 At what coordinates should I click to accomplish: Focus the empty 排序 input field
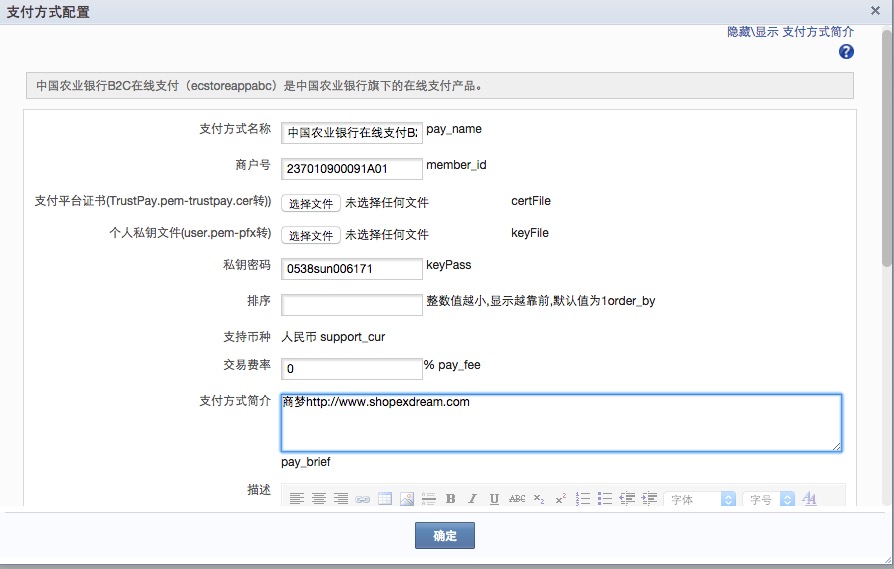[352, 304]
